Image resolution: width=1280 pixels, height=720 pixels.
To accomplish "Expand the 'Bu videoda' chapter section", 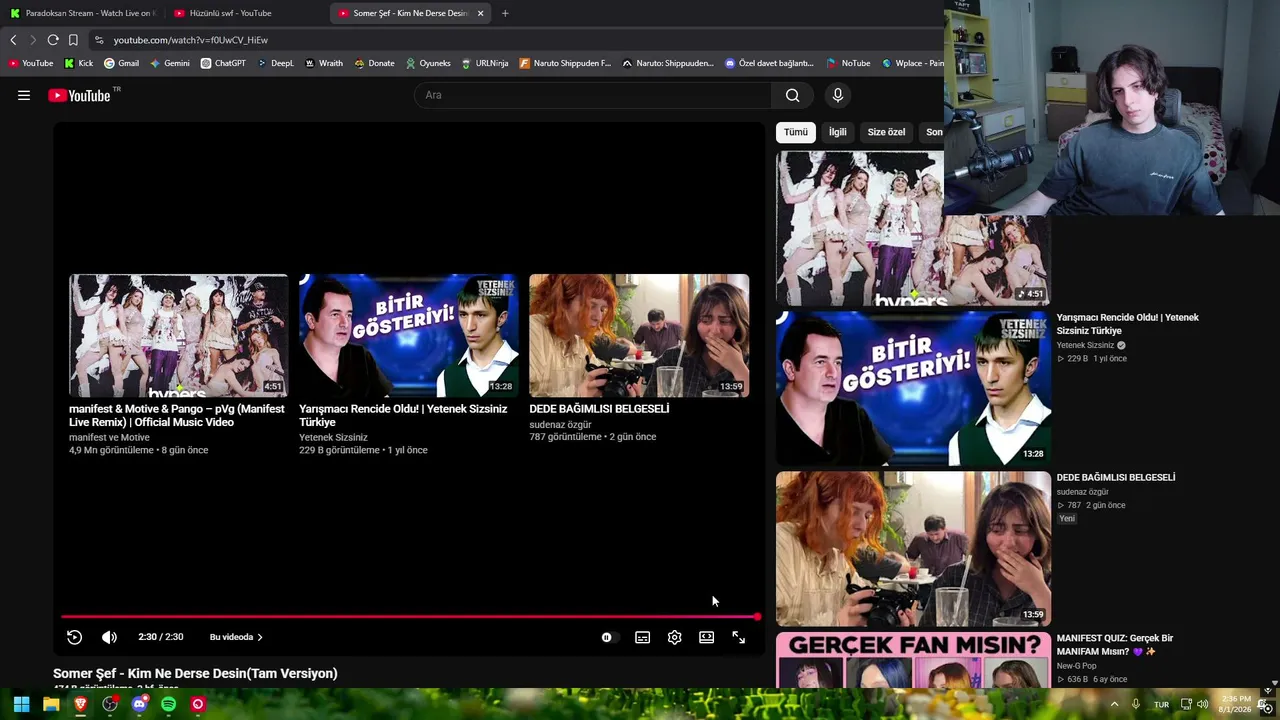I will pos(236,637).
